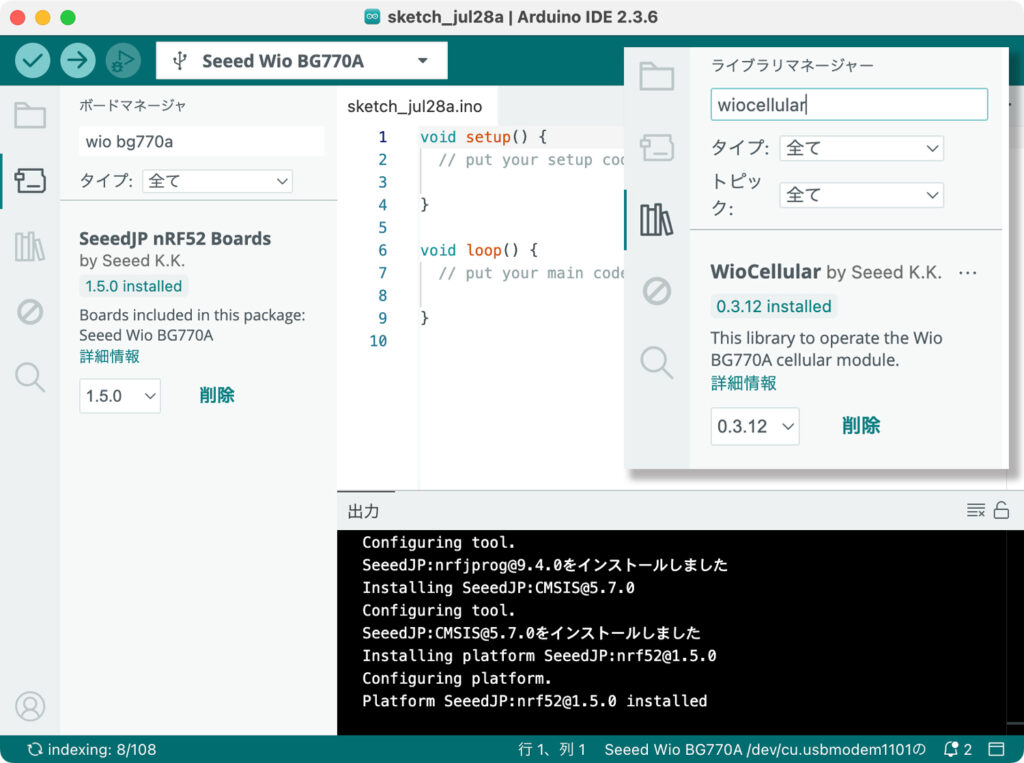Viewport: 1024px width, 763px height.
Task: Click 0.3.12 installed badge
Action: click(x=774, y=306)
